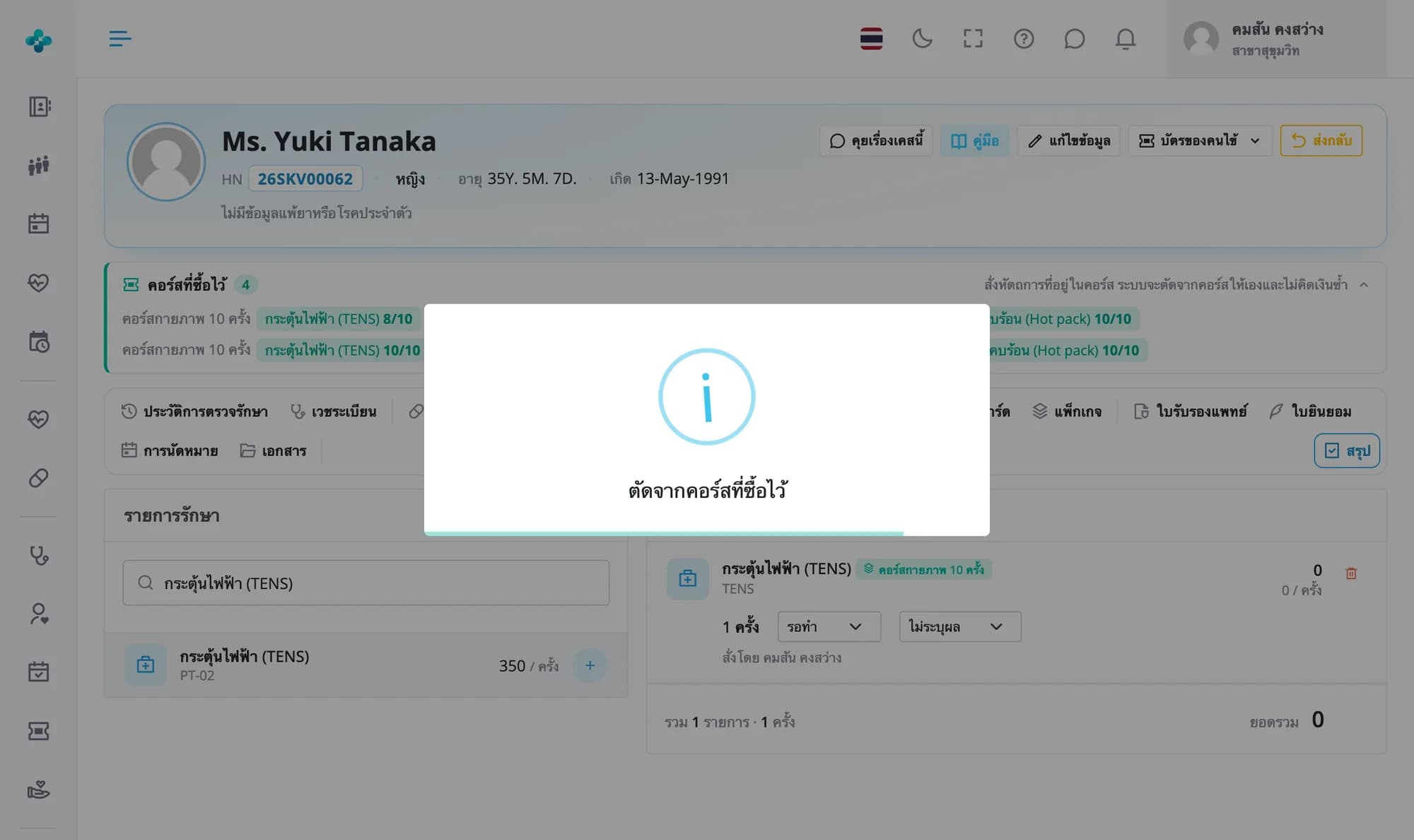1414x840 pixels.
Task: Click the ส่งกลับ button
Action: pos(1321,141)
